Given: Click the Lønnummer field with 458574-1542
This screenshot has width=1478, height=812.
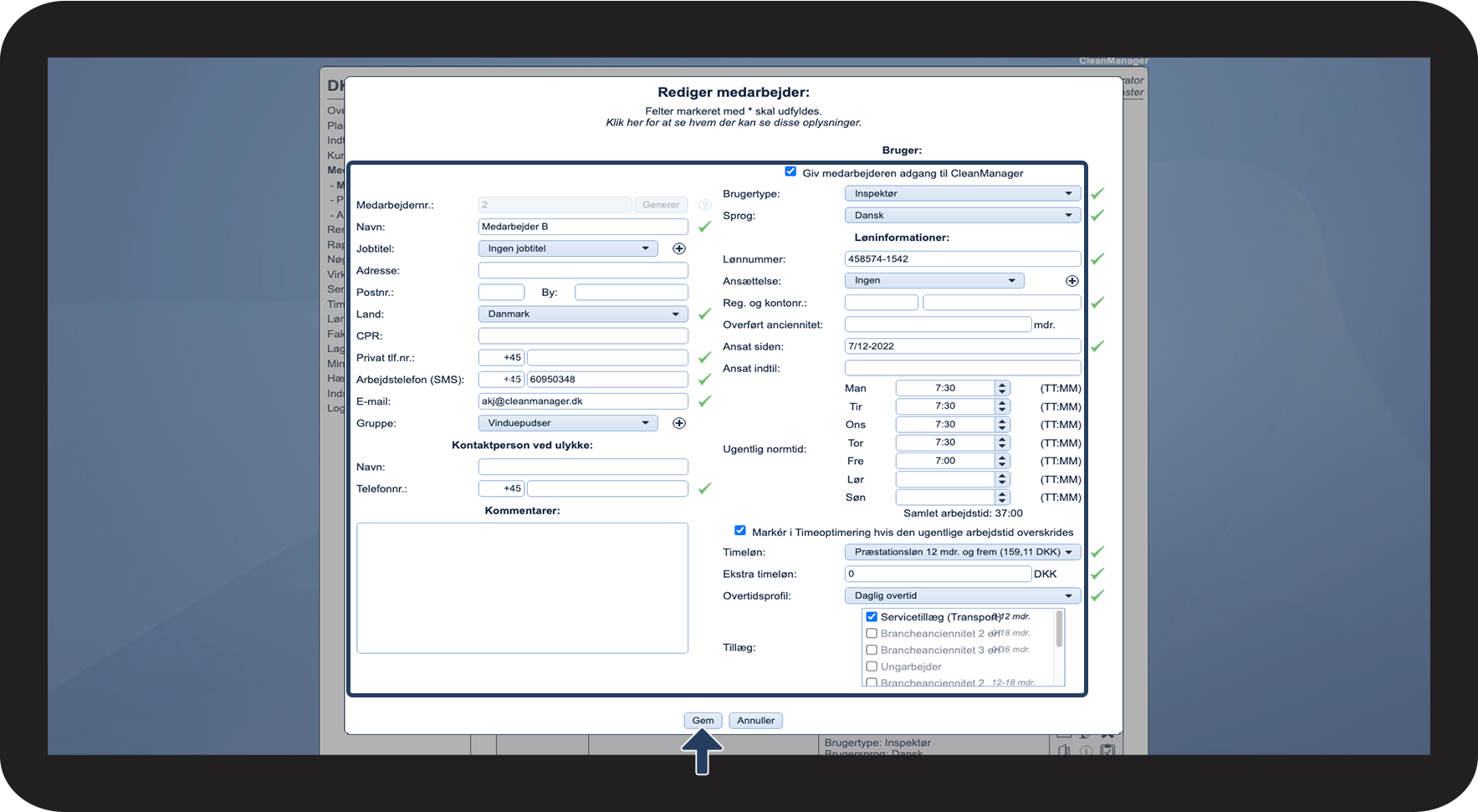Looking at the screenshot, I should point(963,259).
